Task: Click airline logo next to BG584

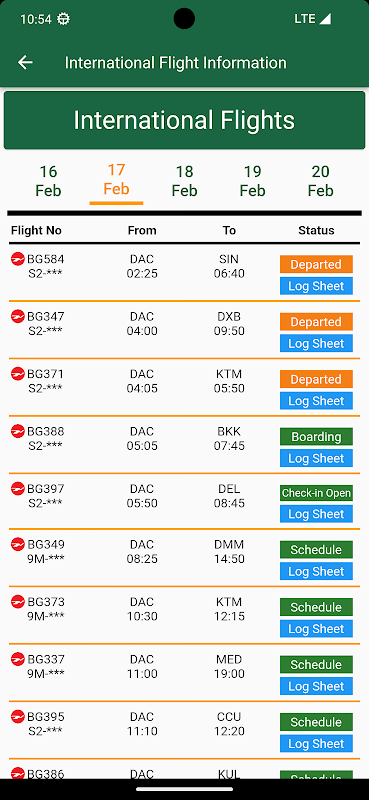Action: pyautogui.click(x=18, y=259)
